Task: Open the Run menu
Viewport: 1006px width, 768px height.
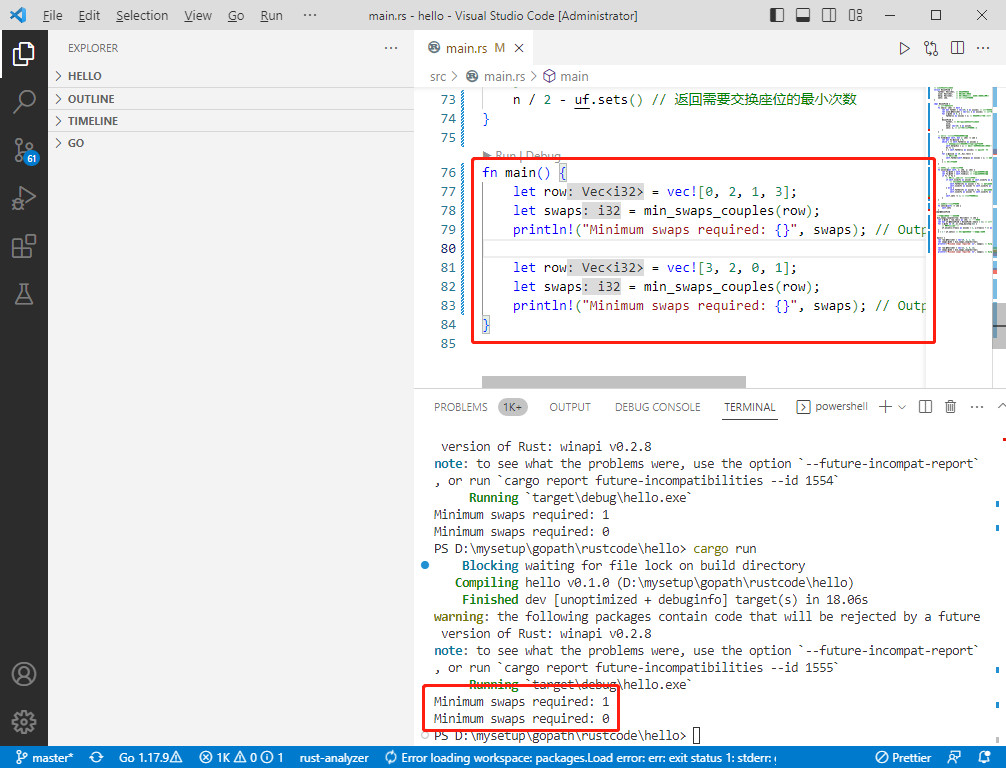Action: [271, 15]
